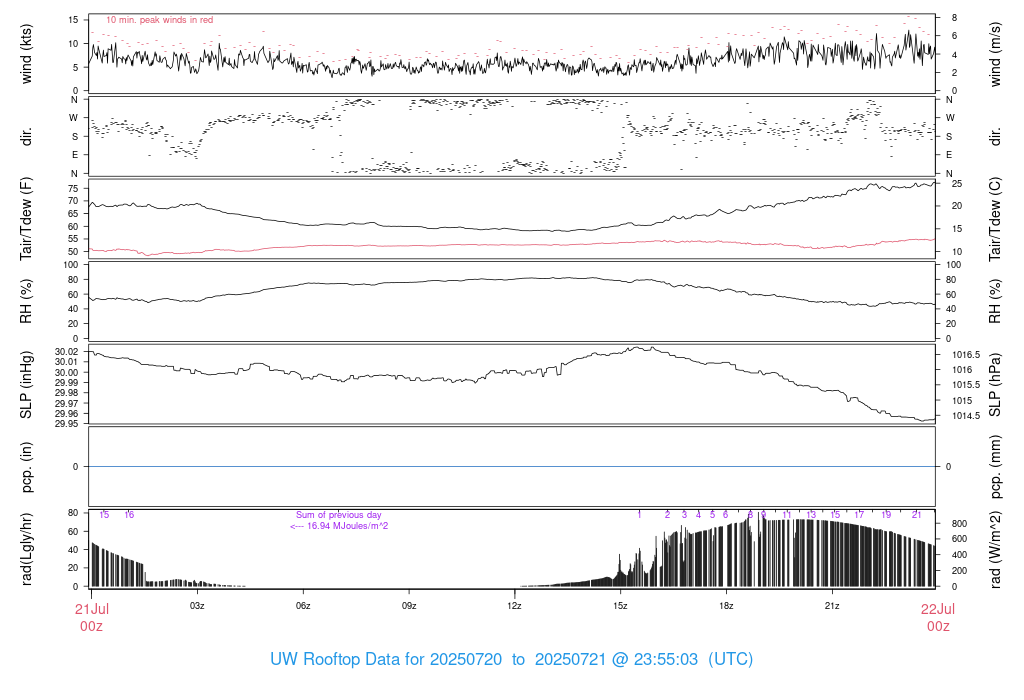
Task: Click the "wind (kts)" left axis label
Action: coord(27,53)
